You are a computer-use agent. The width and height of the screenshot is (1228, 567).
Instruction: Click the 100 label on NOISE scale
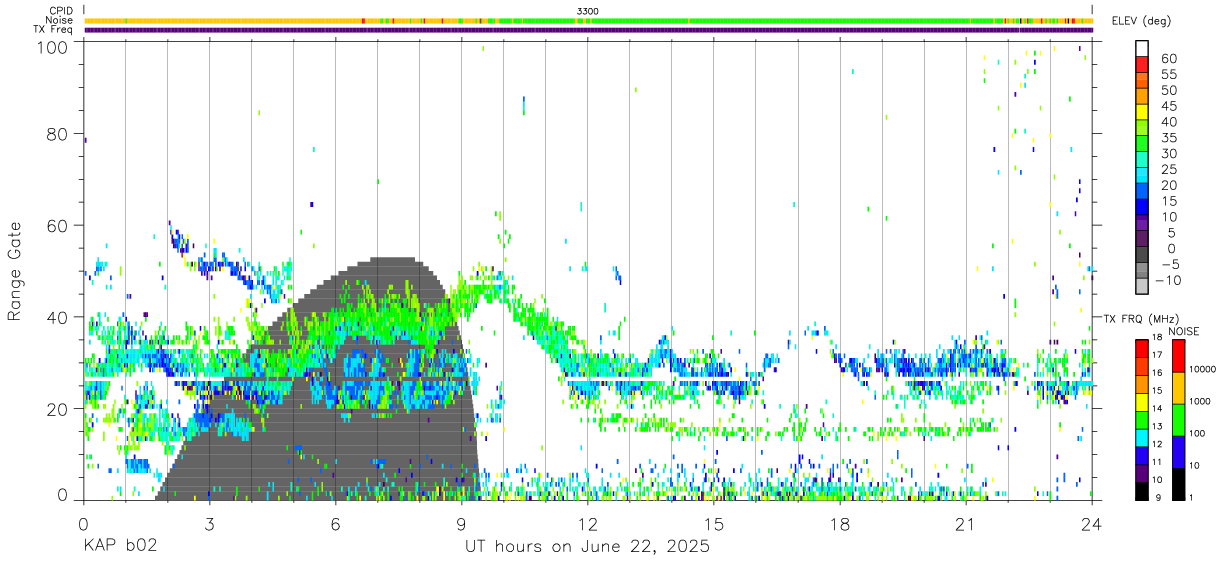[x=1196, y=433]
